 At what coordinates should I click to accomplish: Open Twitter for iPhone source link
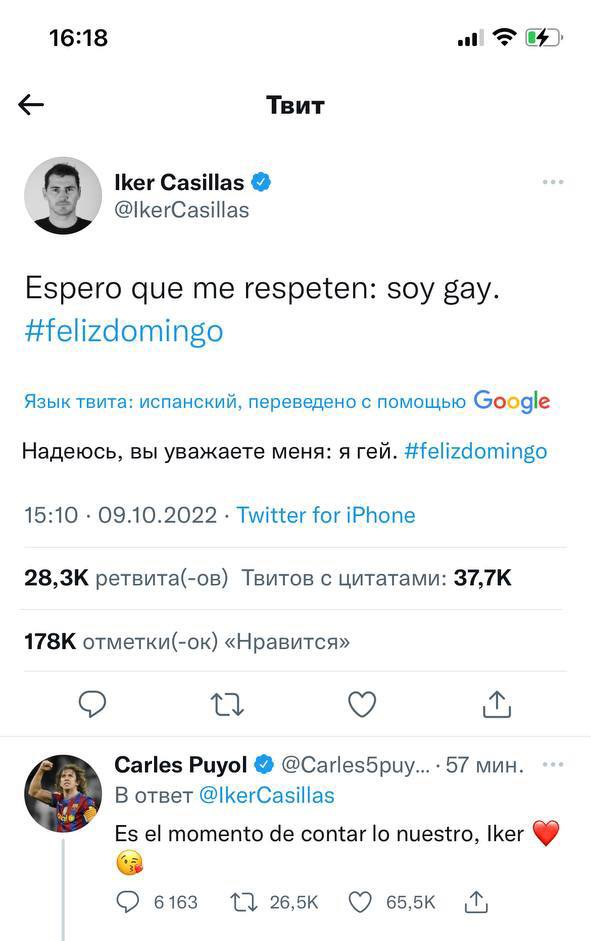(327, 515)
